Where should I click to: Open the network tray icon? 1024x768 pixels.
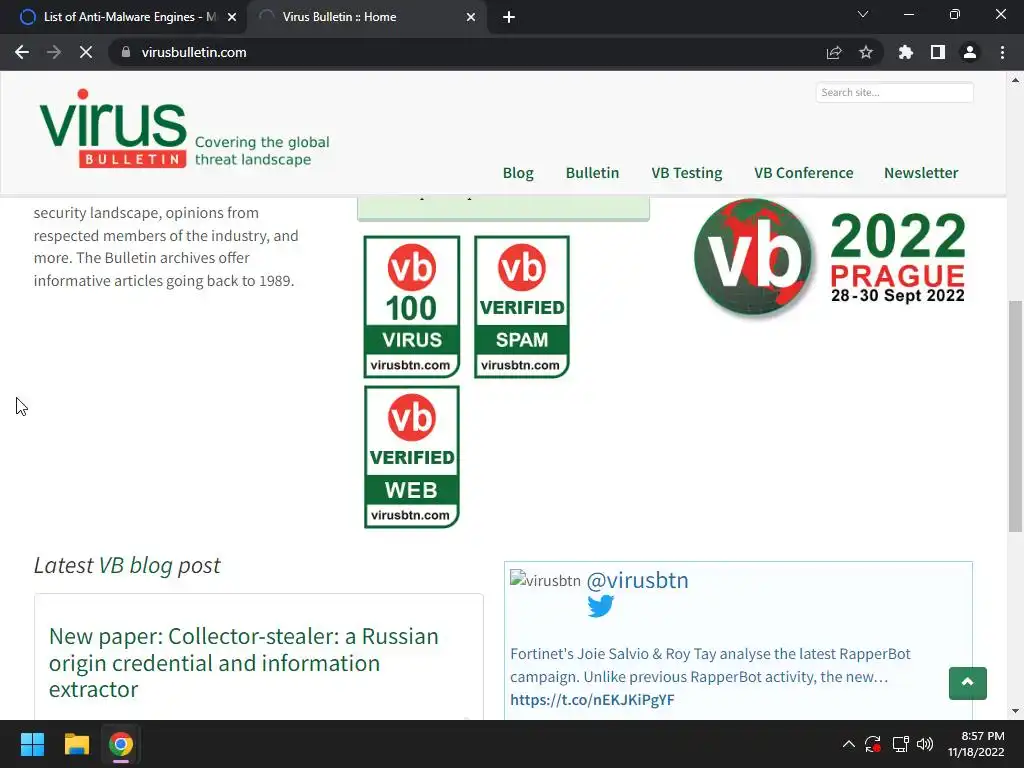coord(901,744)
